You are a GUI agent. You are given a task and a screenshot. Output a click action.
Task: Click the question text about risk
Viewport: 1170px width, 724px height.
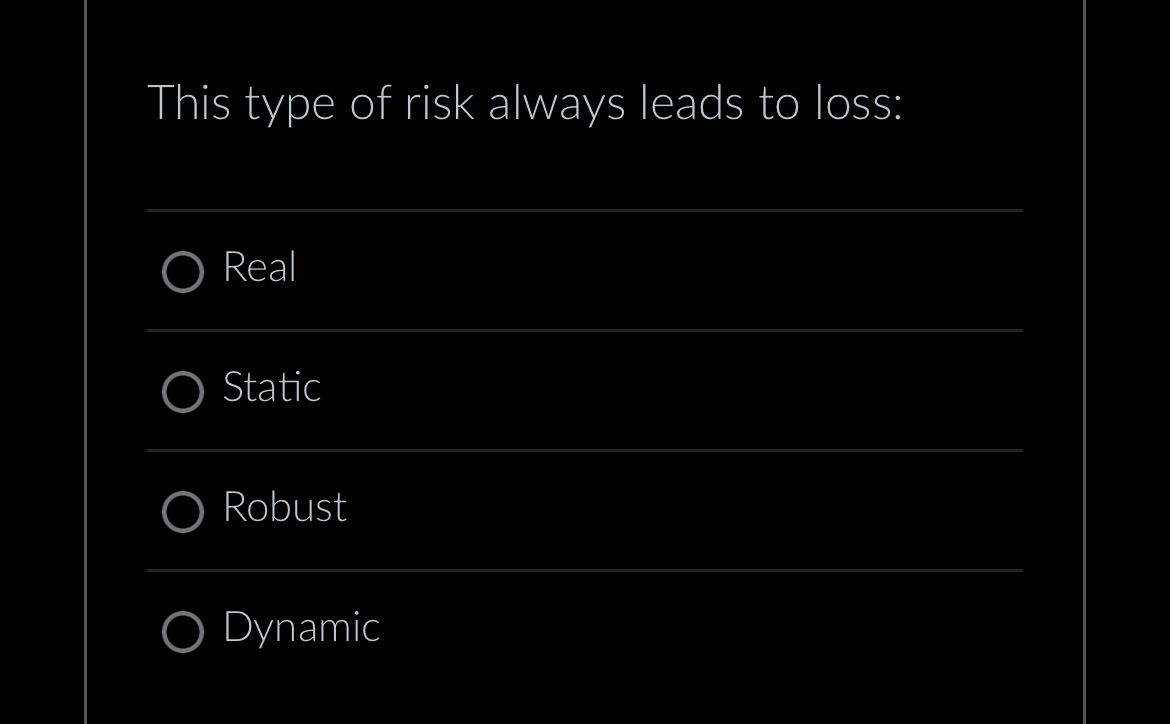coord(525,102)
